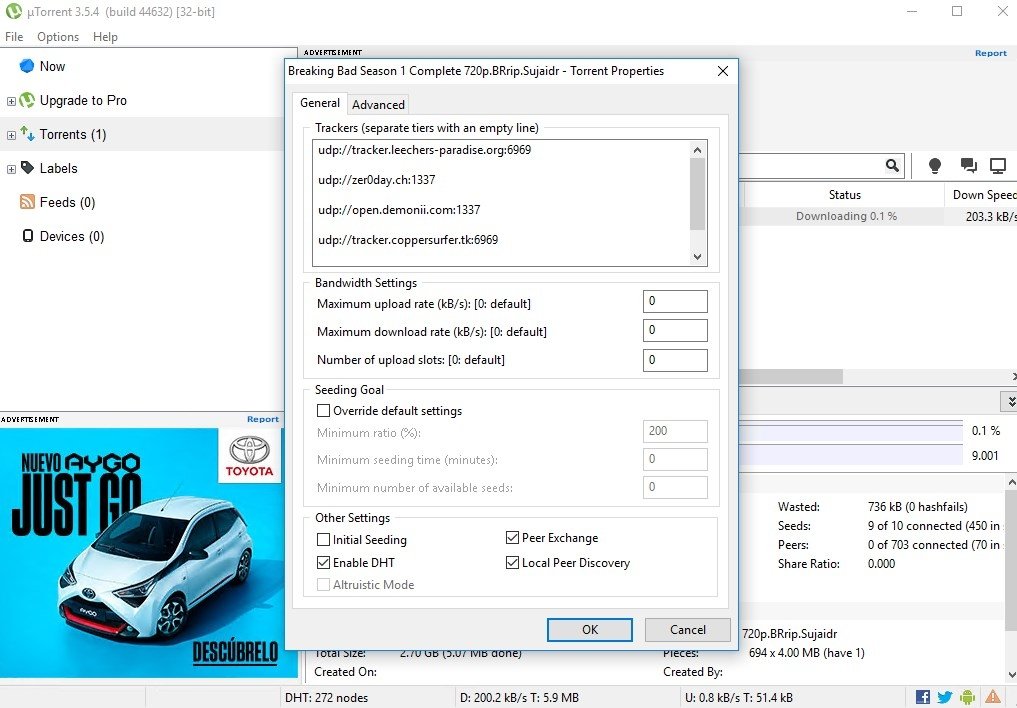Collapse the detail pane double-chevron button

click(1010, 401)
